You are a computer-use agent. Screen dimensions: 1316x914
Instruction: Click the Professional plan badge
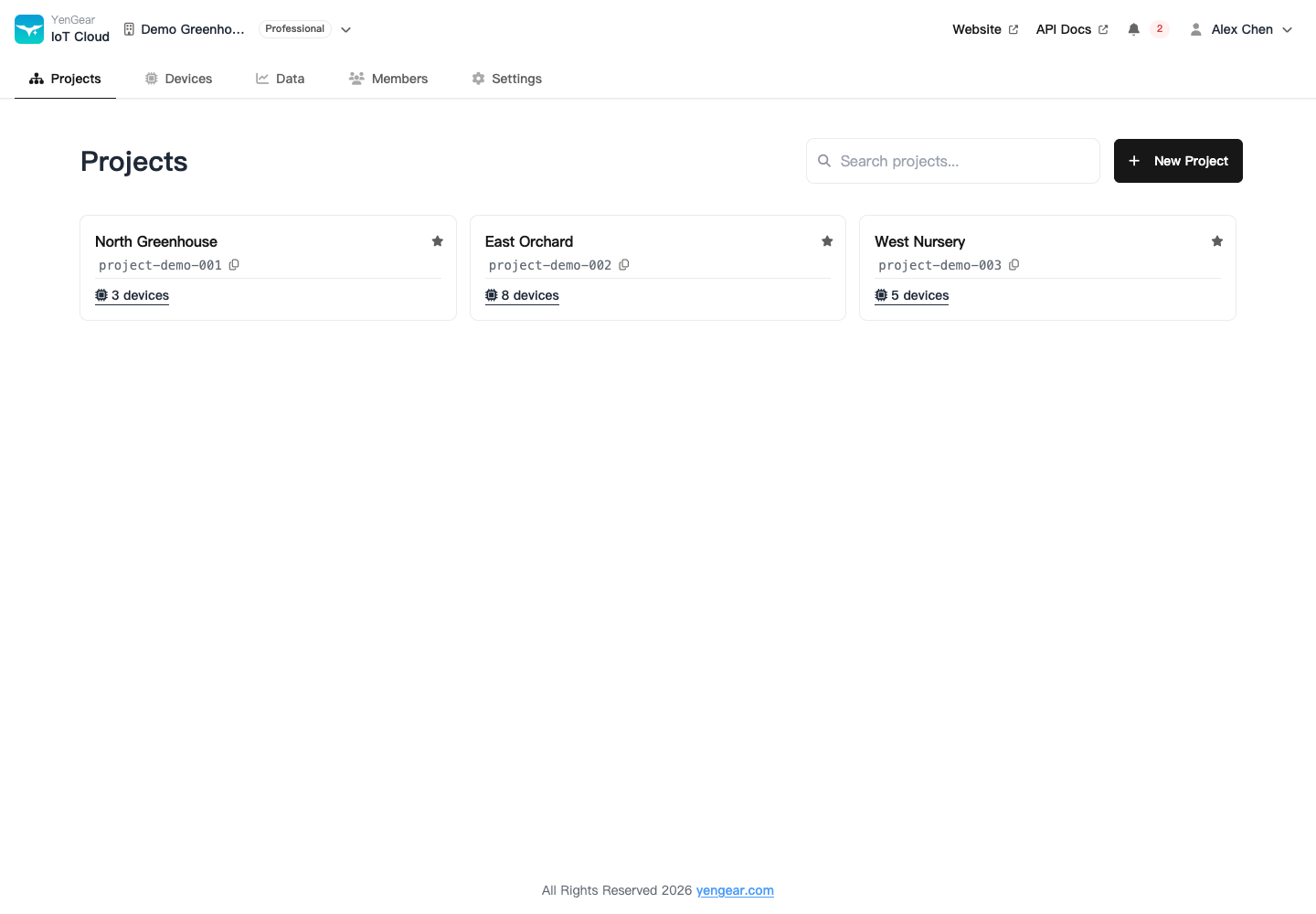tap(294, 29)
